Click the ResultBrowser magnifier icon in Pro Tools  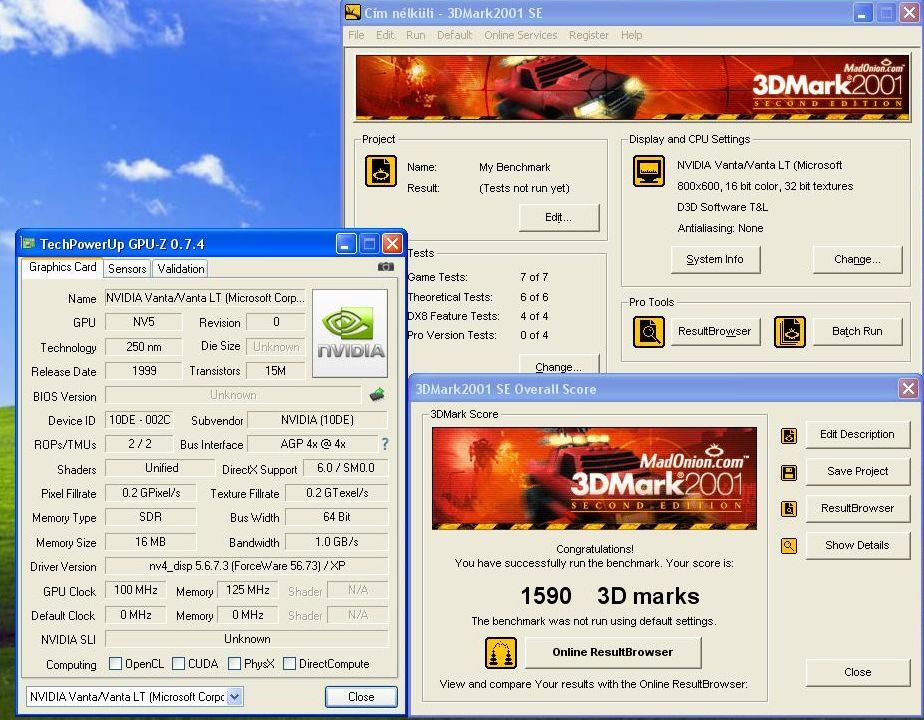(x=649, y=332)
